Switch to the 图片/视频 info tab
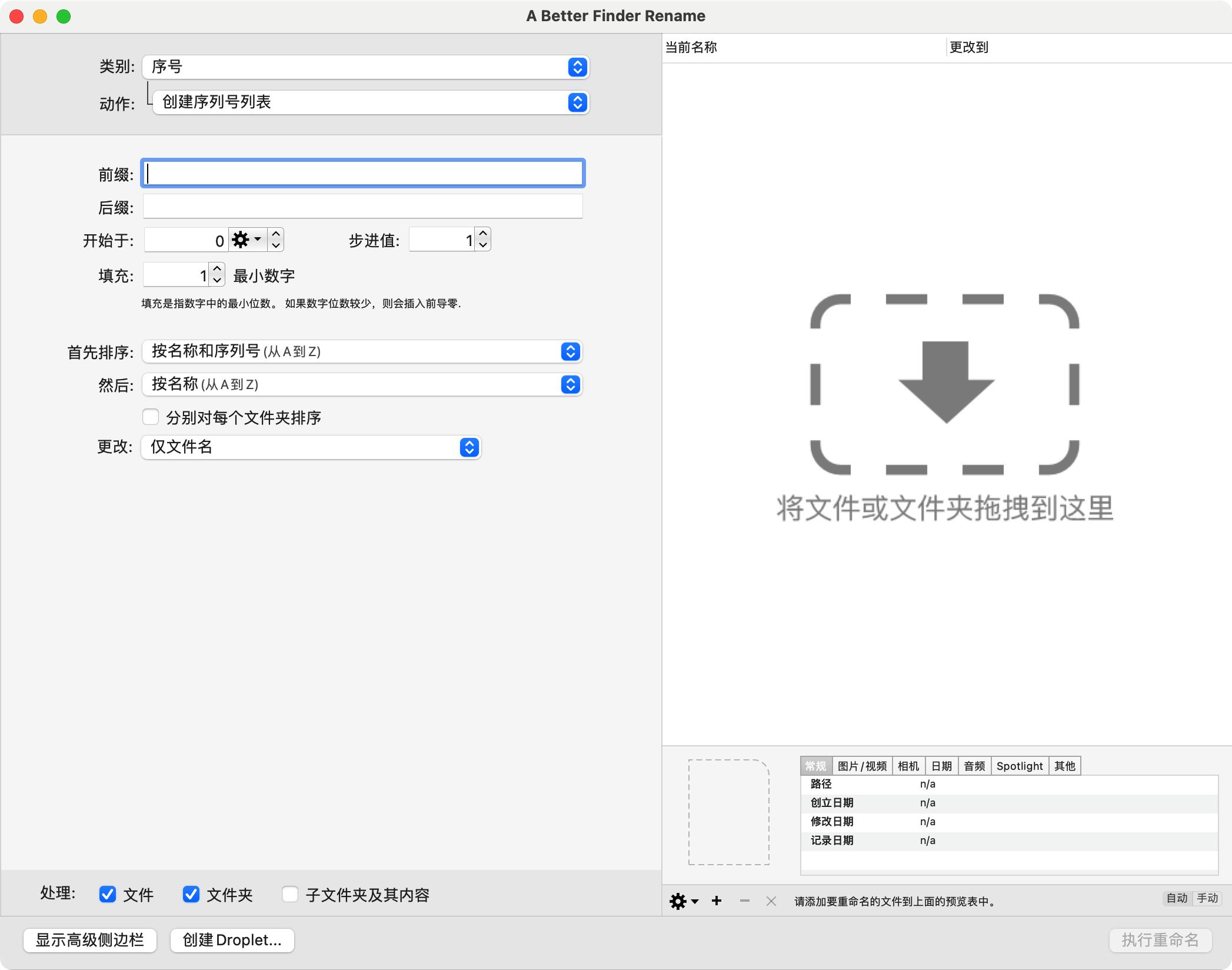This screenshot has height=970, width=1232. 863,765
